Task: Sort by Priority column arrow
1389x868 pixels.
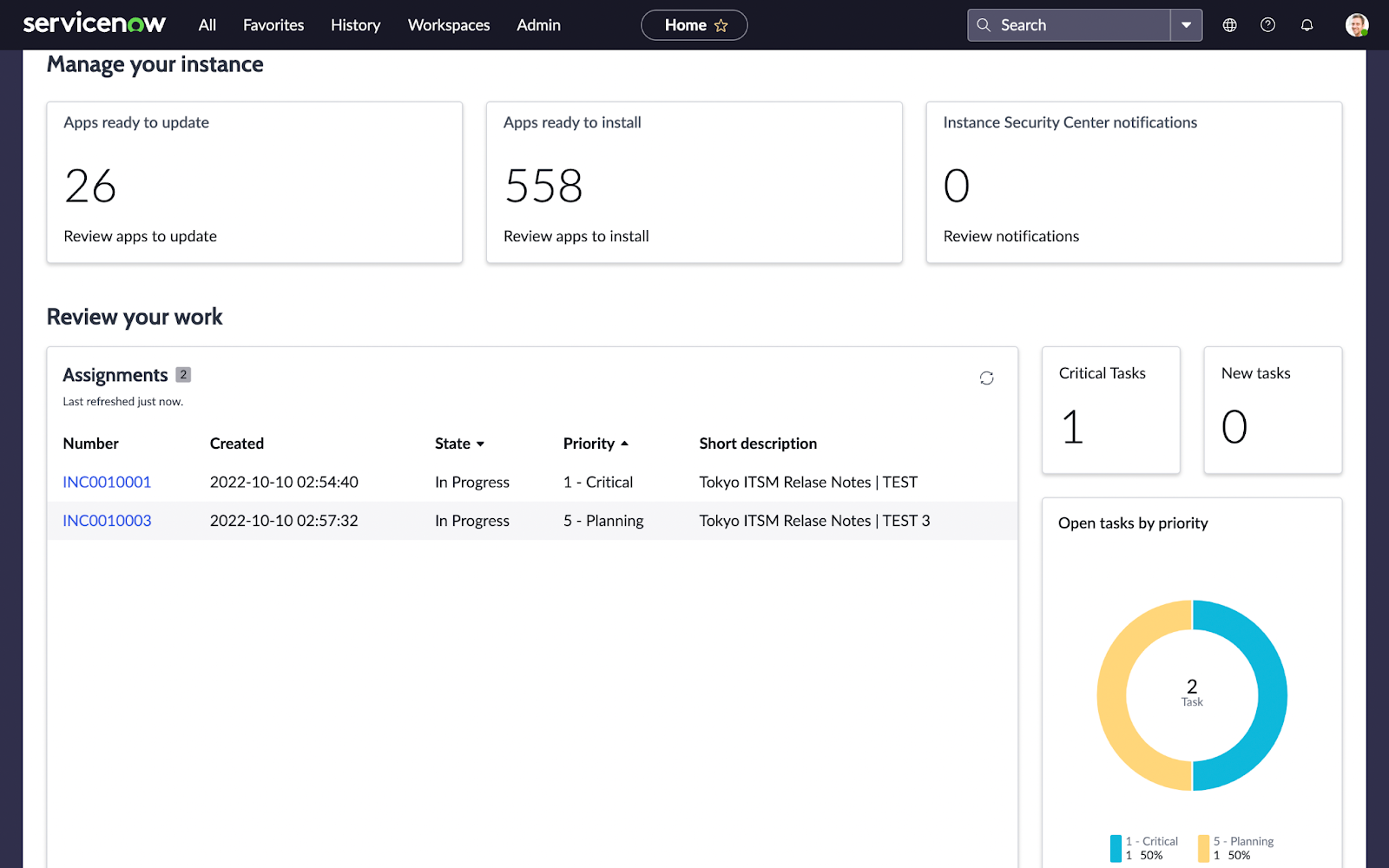Action: pos(624,444)
